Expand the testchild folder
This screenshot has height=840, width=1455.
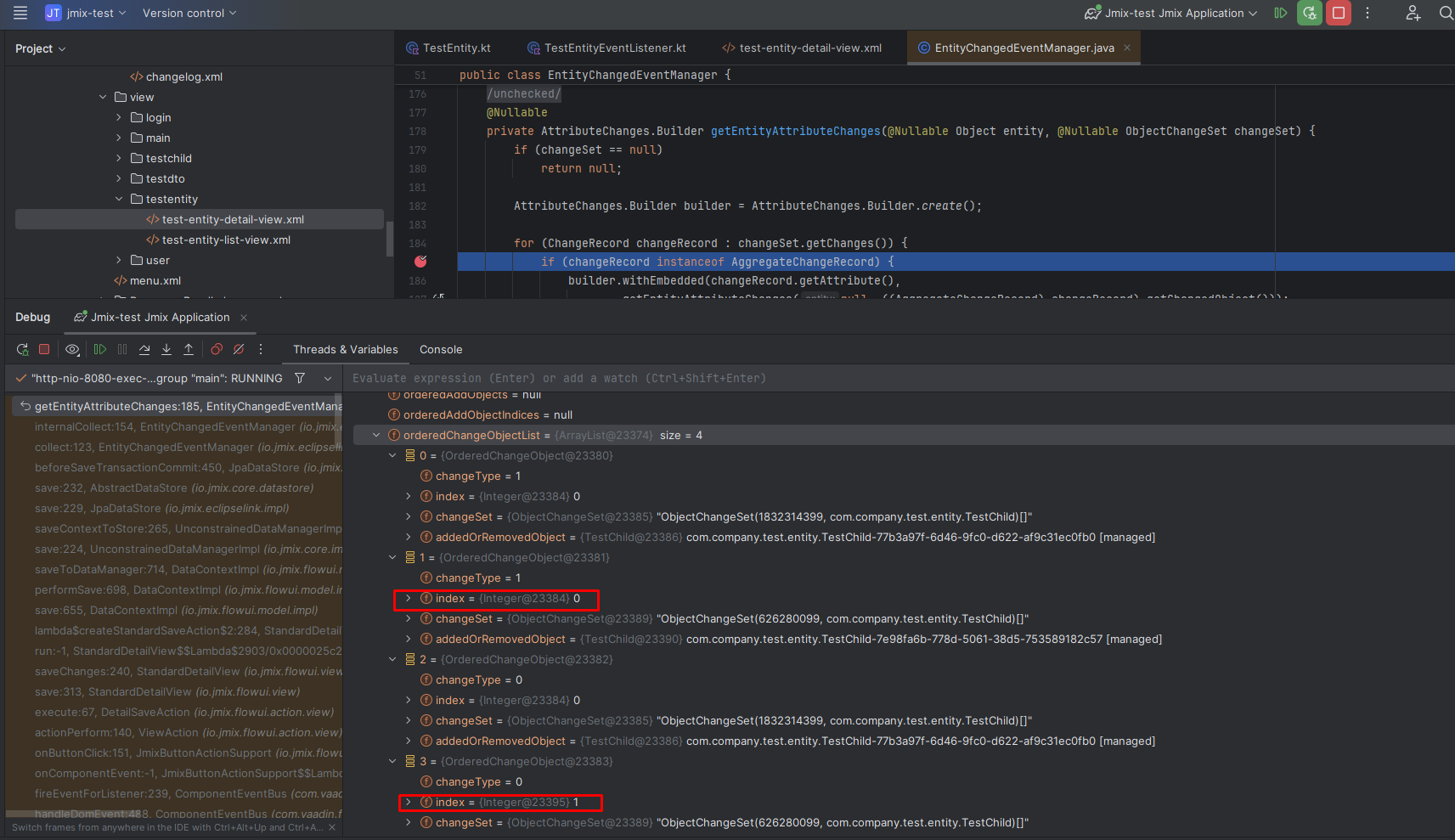(119, 158)
